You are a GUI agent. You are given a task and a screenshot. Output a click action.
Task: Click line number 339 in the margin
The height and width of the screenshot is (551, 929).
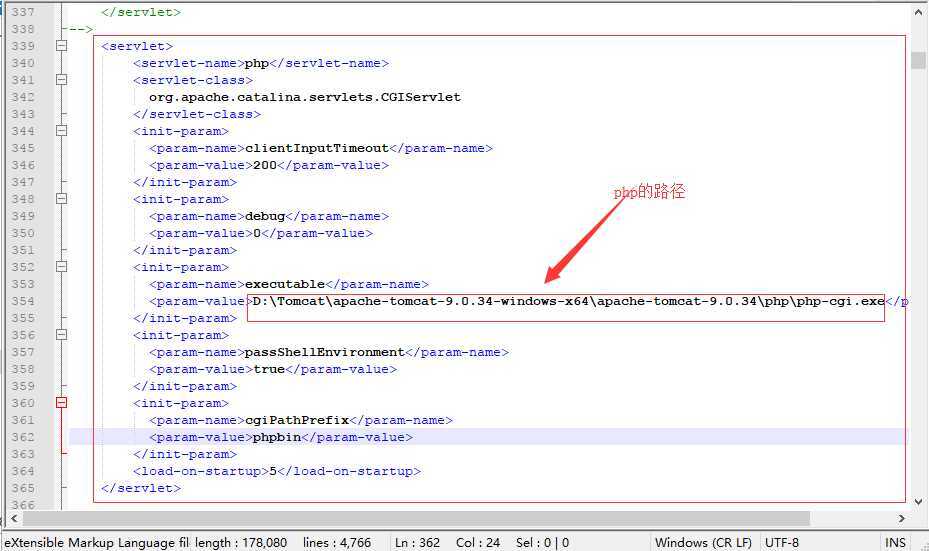tap(23, 46)
